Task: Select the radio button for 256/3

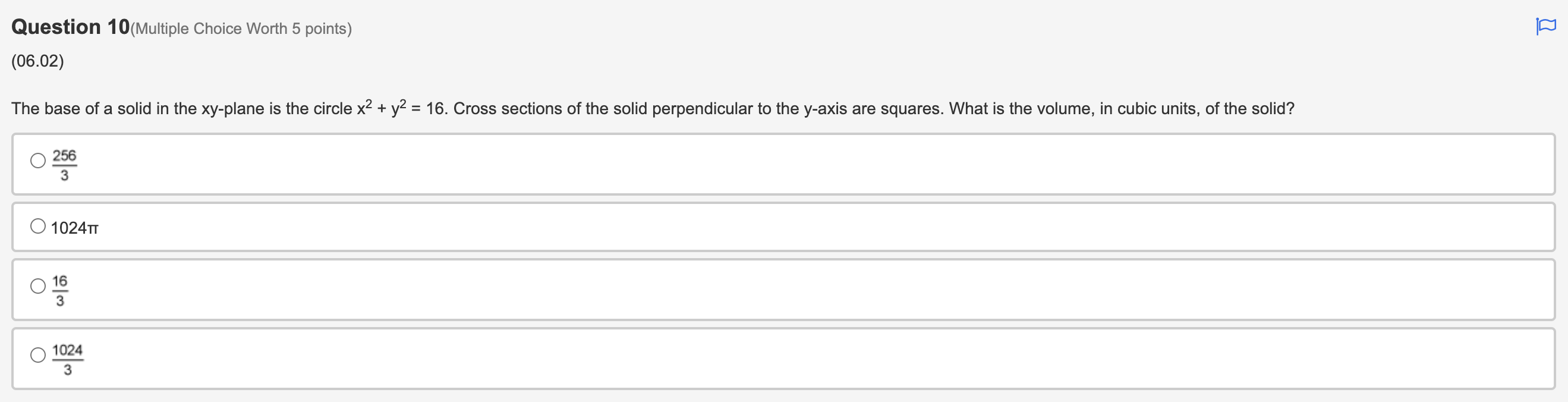Action: pos(37,161)
